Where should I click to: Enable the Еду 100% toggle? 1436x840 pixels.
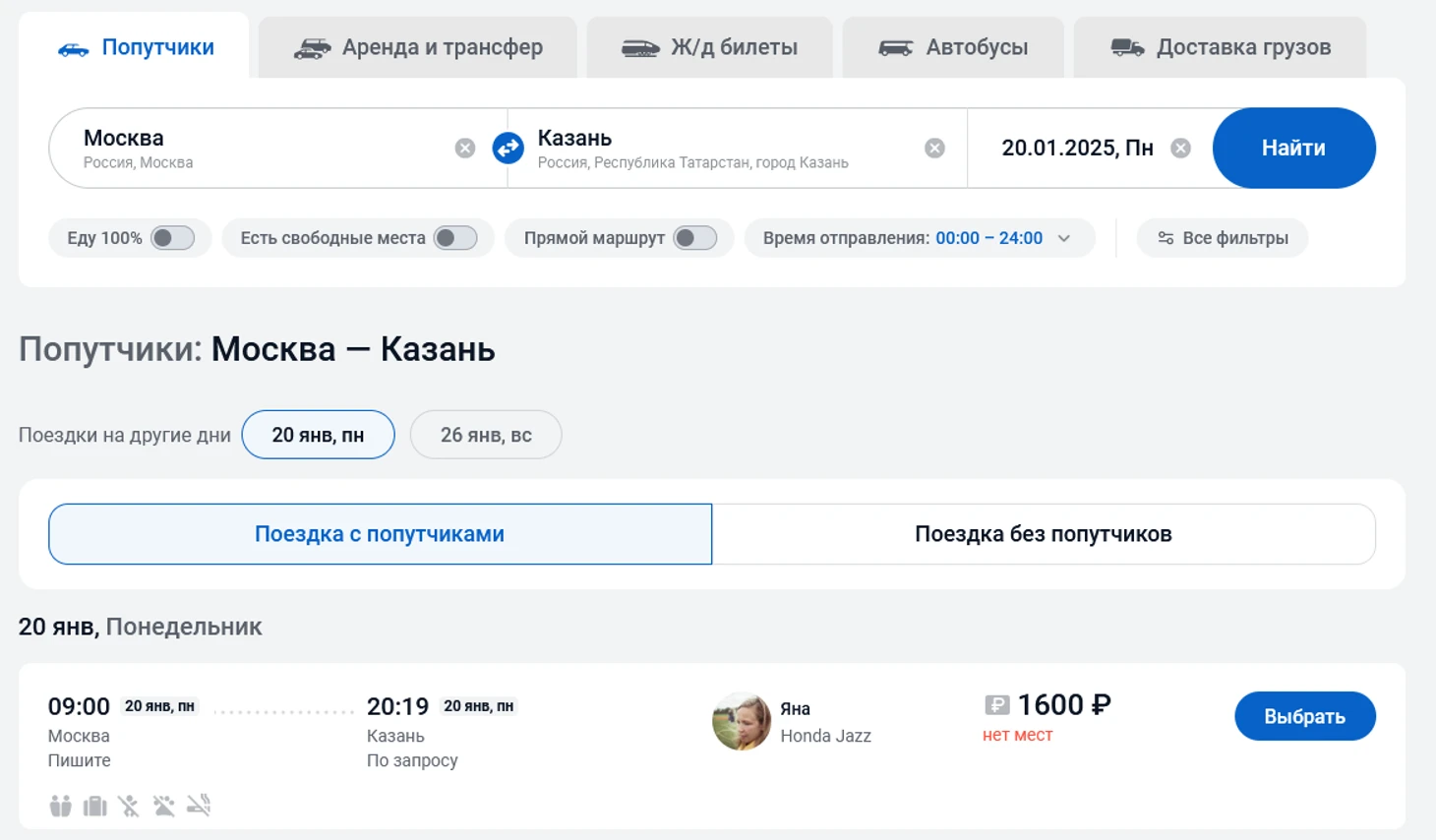[x=172, y=238]
